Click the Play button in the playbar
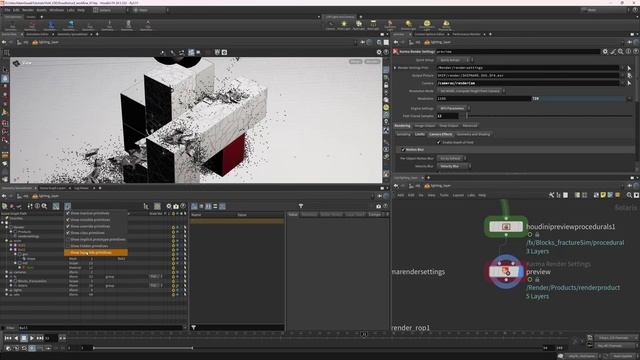 [x=32, y=338]
